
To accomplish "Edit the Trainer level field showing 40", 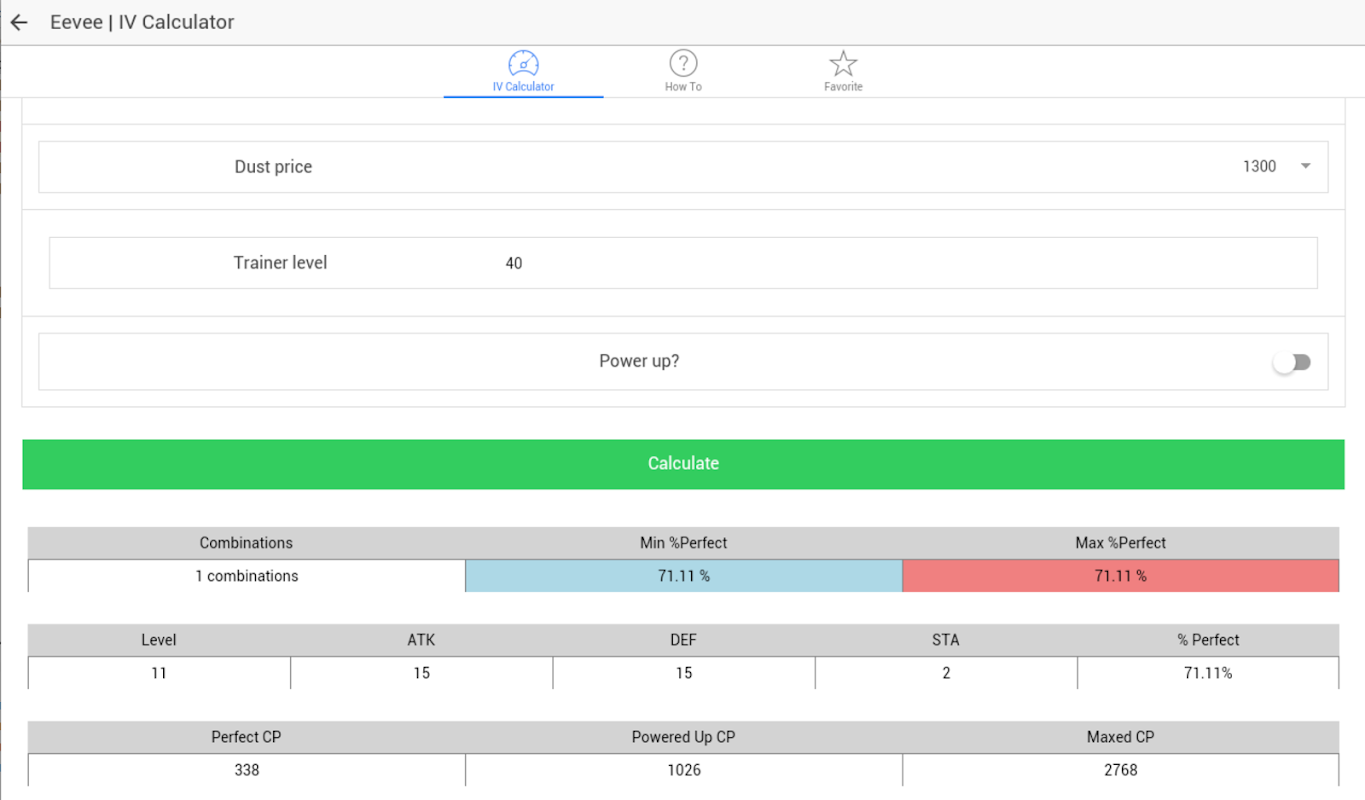I will click(x=683, y=263).
